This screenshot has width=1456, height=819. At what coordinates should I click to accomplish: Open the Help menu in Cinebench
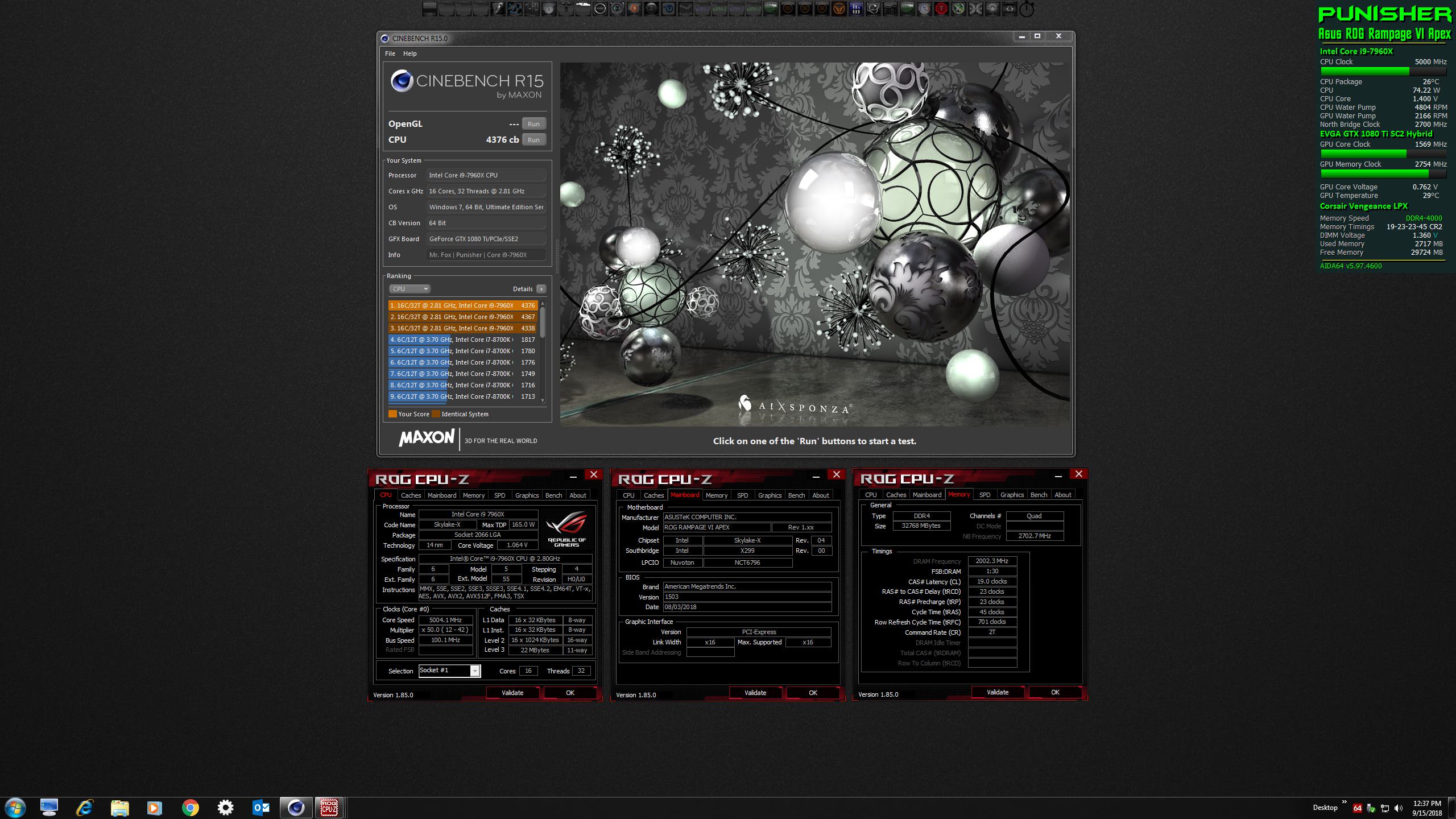[410, 53]
